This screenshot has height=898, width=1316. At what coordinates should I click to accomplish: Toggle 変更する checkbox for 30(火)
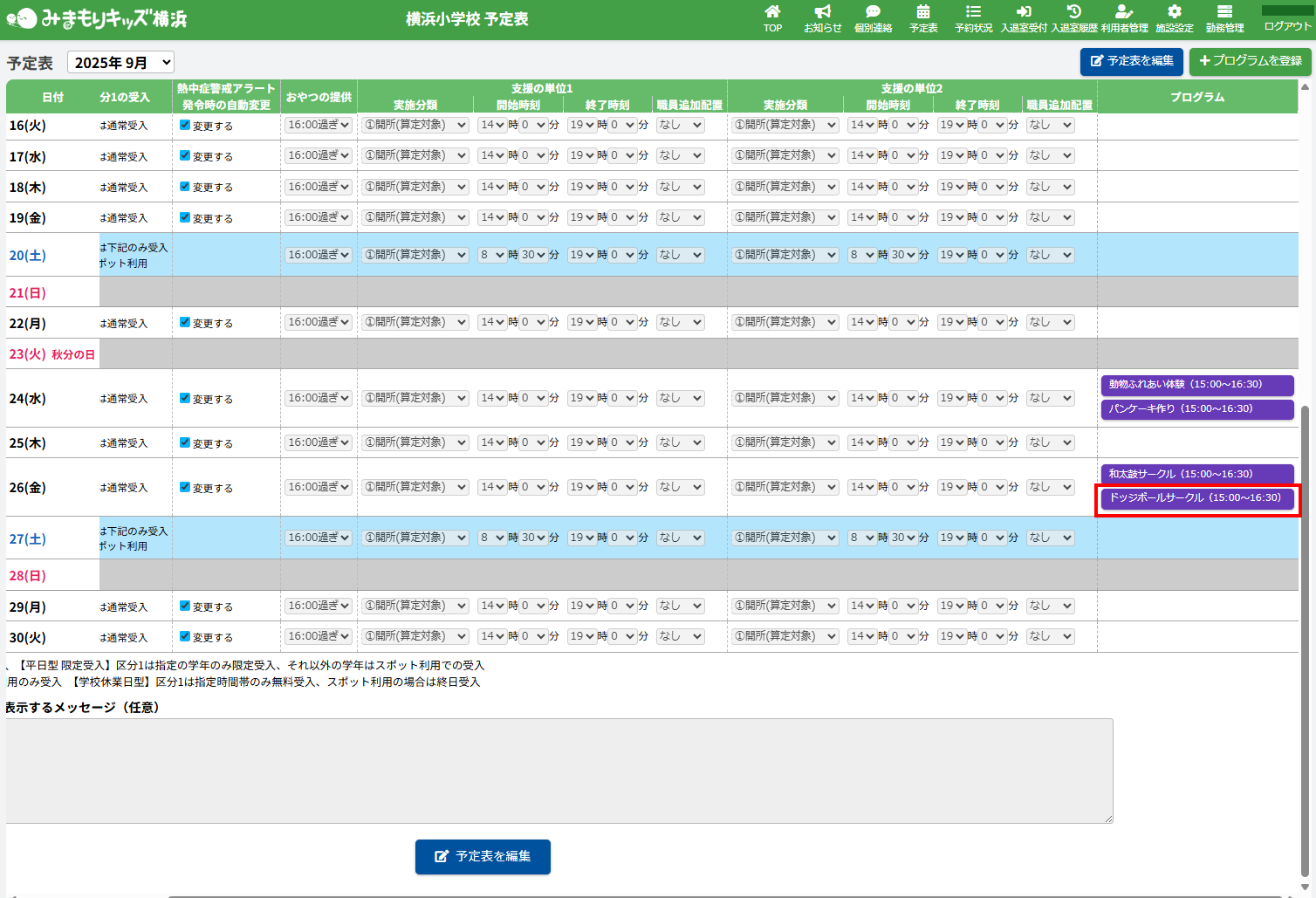coord(185,636)
